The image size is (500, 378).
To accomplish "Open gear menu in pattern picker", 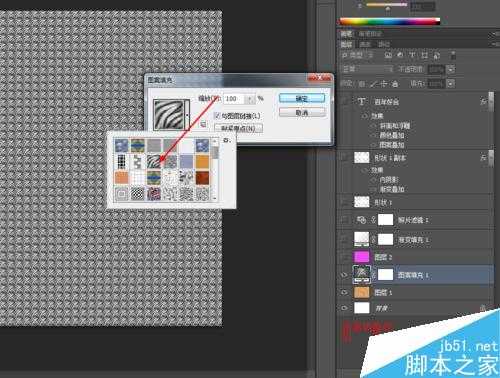I will click(x=227, y=140).
